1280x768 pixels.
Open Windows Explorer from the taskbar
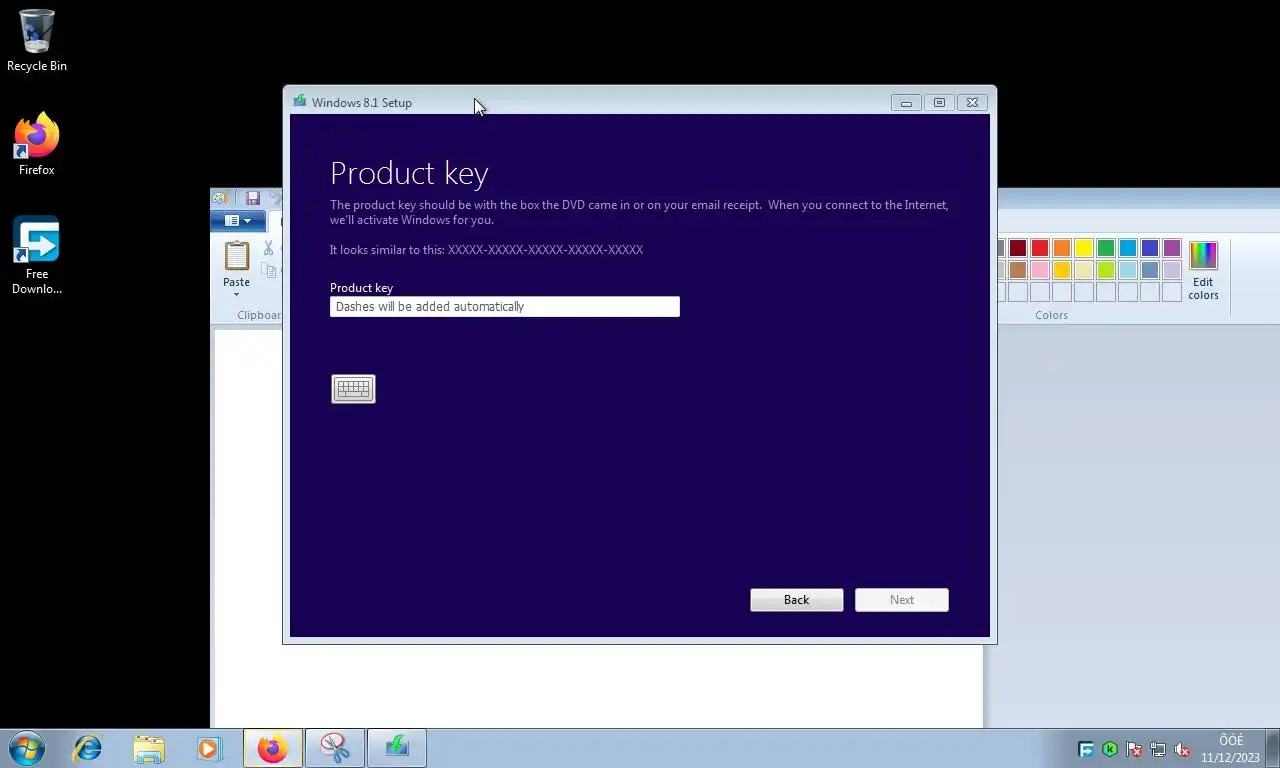149,748
